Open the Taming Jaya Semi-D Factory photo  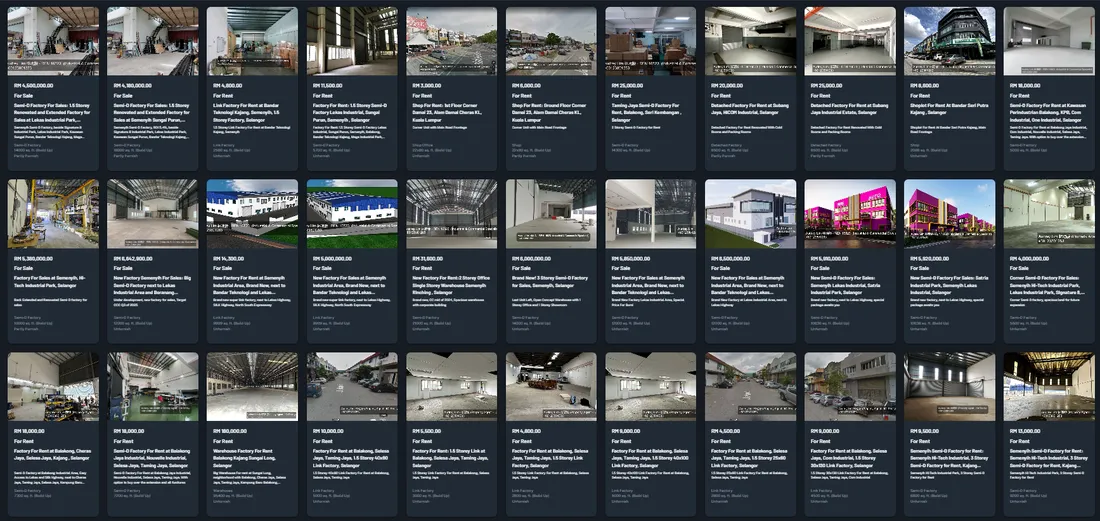tap(651, 41)
